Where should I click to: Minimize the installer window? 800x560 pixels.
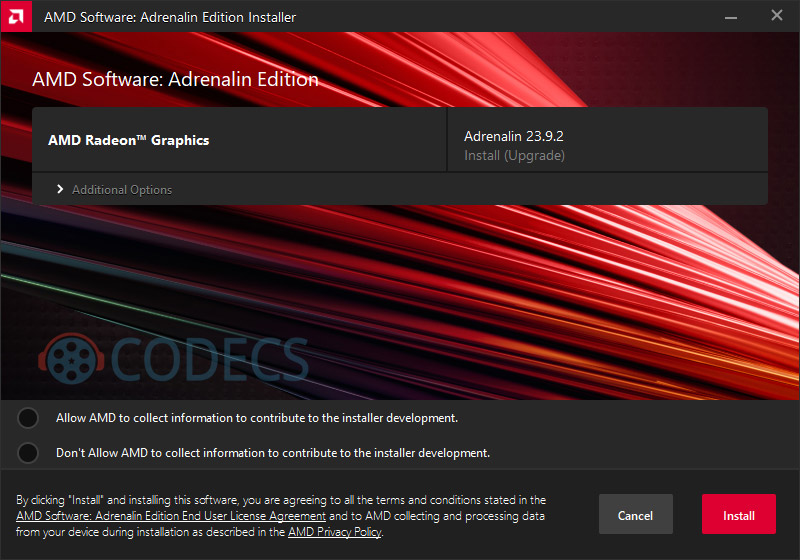tap(731, 17)
